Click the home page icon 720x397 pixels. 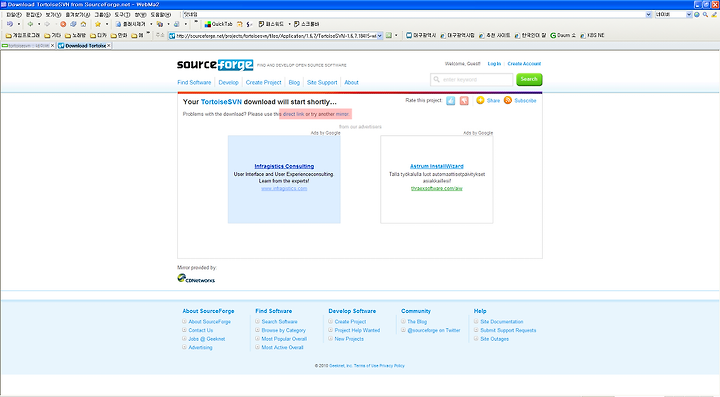point(83,24)
